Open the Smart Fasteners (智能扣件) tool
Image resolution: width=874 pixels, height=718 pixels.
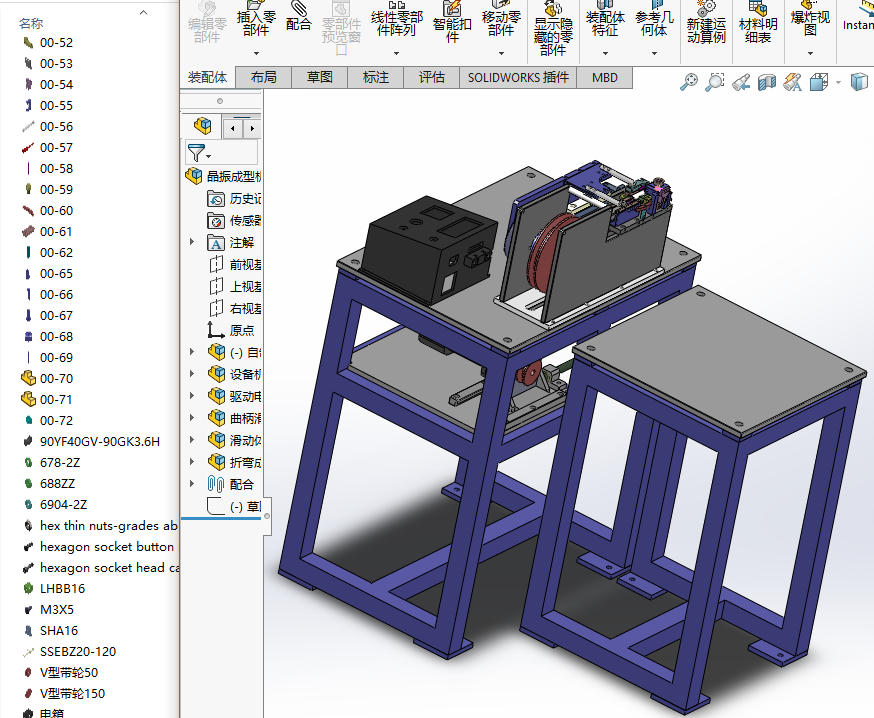pos(452,22)
